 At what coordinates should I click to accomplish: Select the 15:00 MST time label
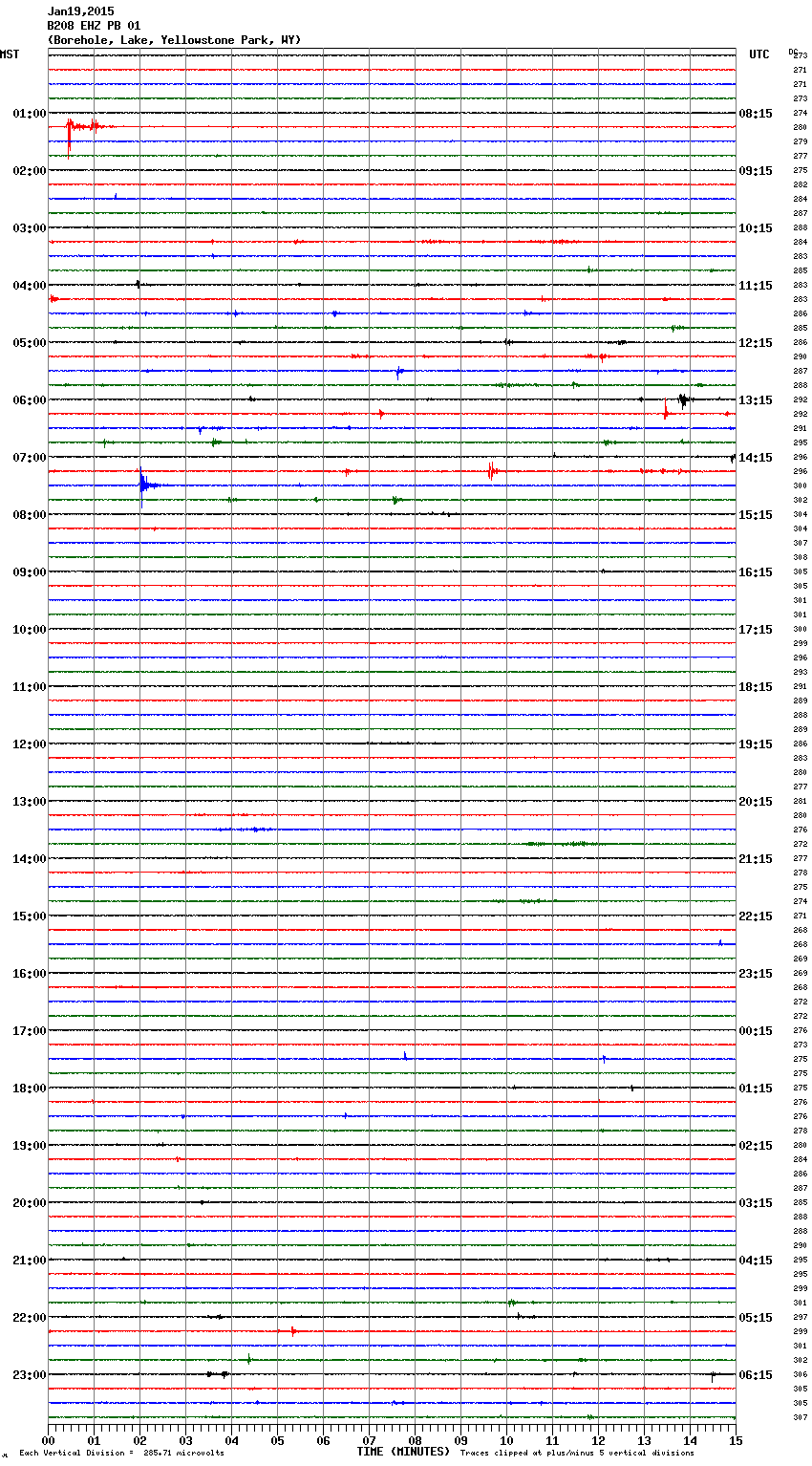coord(29,916)
